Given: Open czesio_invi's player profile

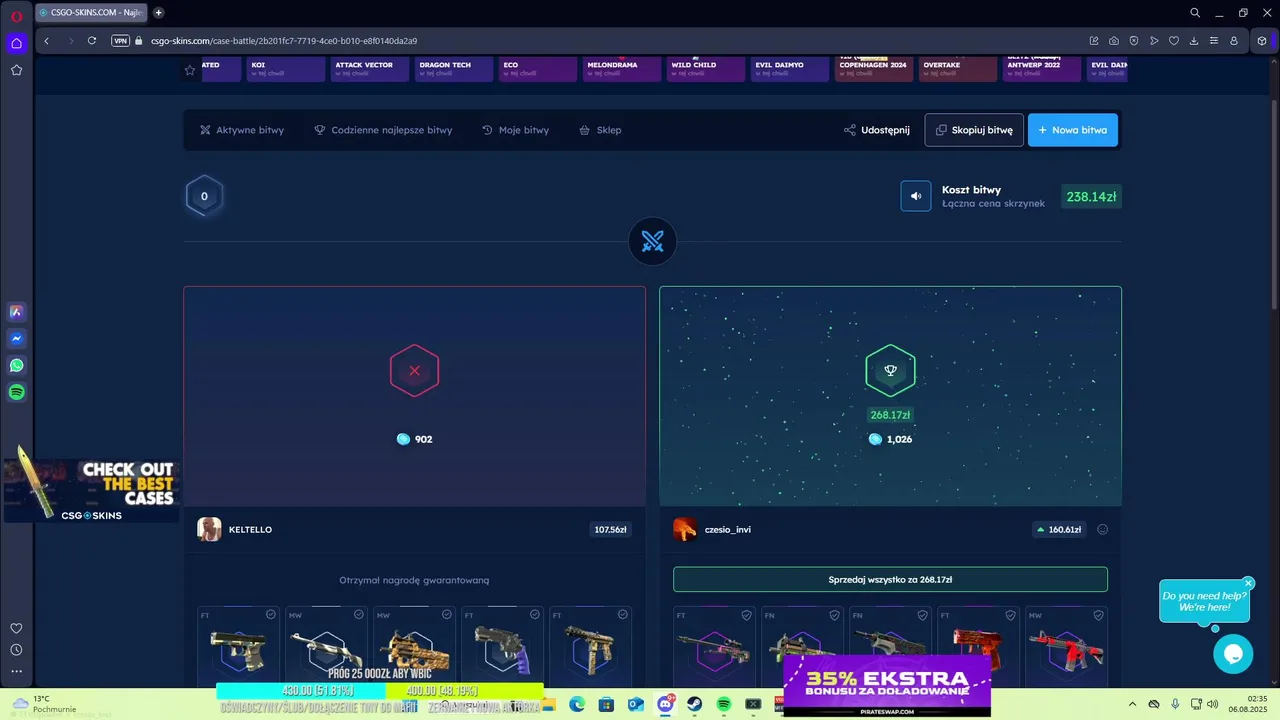Looking at the screenshot, I should tap(712, 530).
